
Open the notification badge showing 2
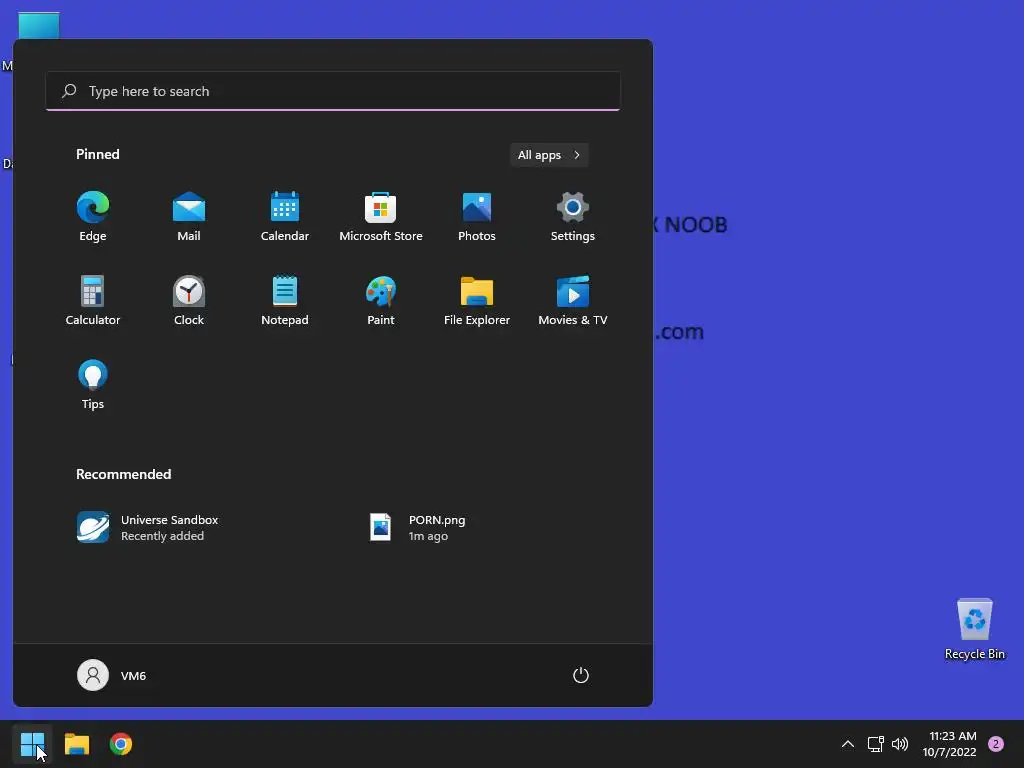coord(996,744)
